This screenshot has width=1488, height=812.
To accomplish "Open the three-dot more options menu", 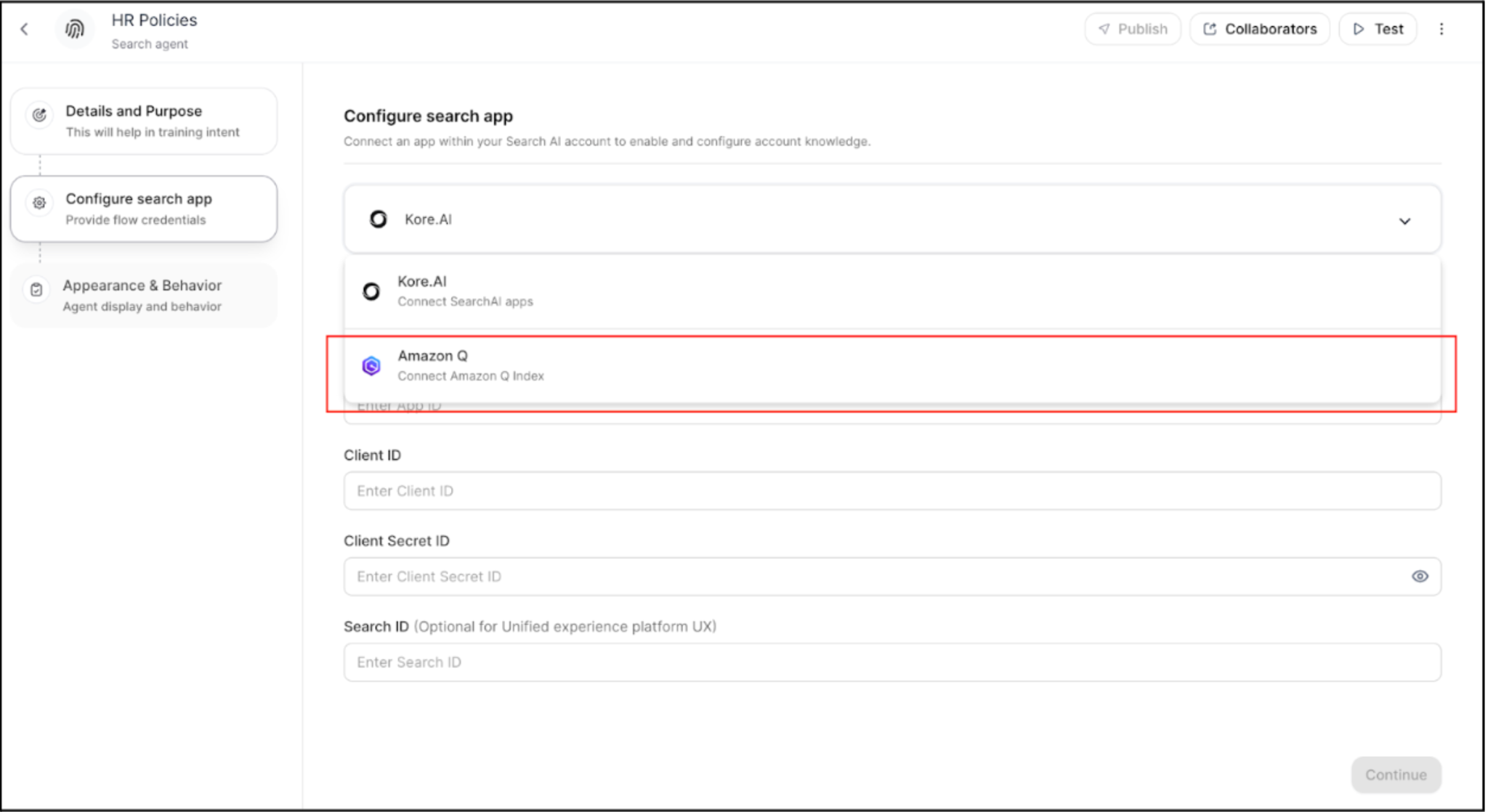I will pos(1441,29).
